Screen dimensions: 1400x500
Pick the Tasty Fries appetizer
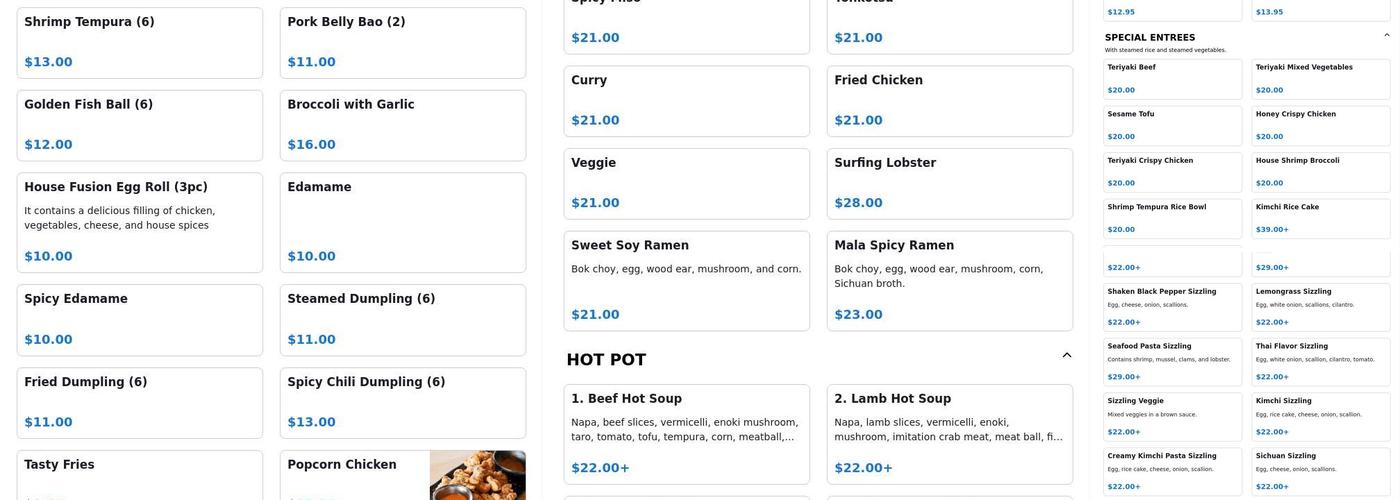click(139, 475)
